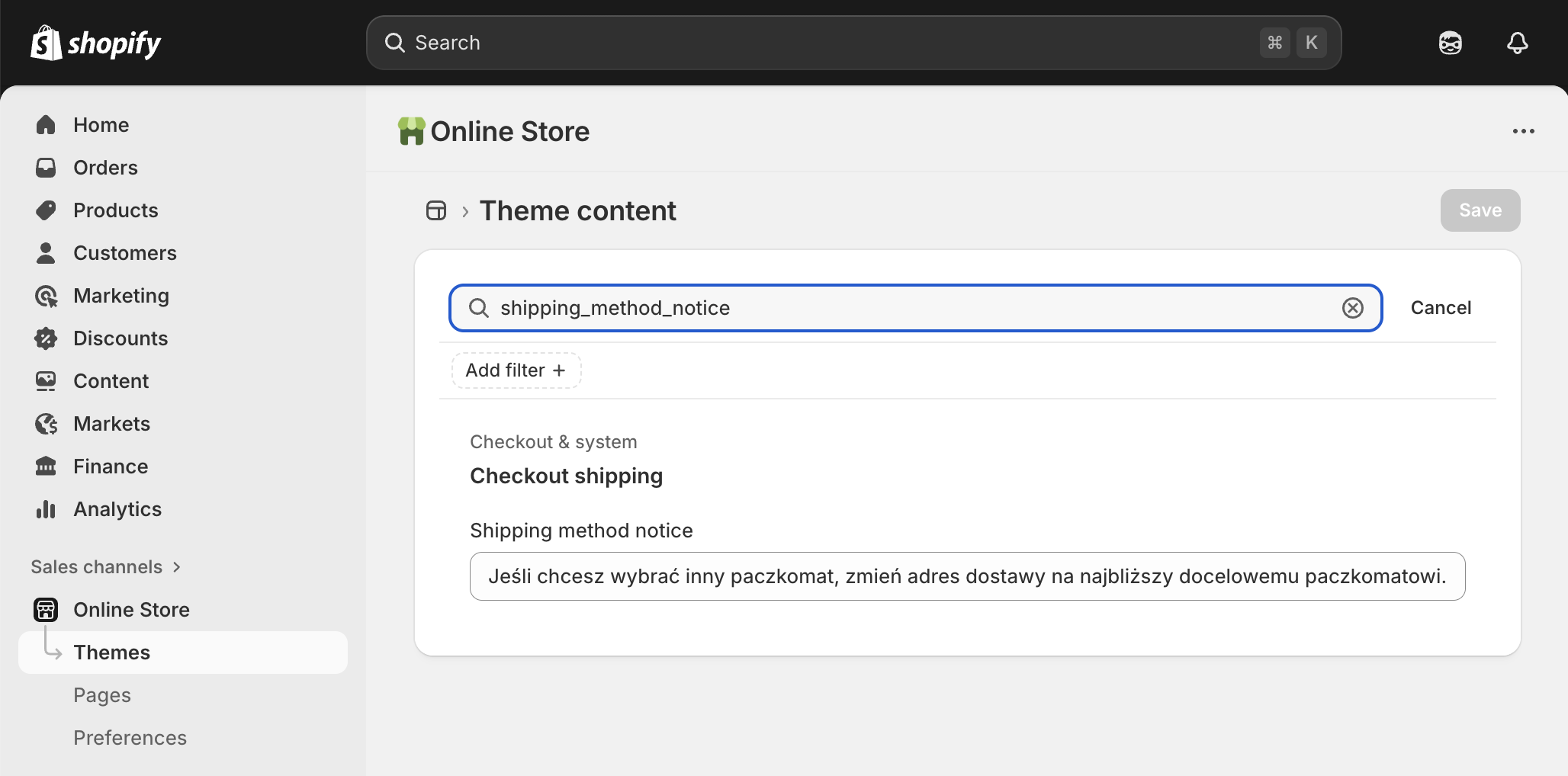Select the Themes submenu item
1568x776 pixels.
183,653
